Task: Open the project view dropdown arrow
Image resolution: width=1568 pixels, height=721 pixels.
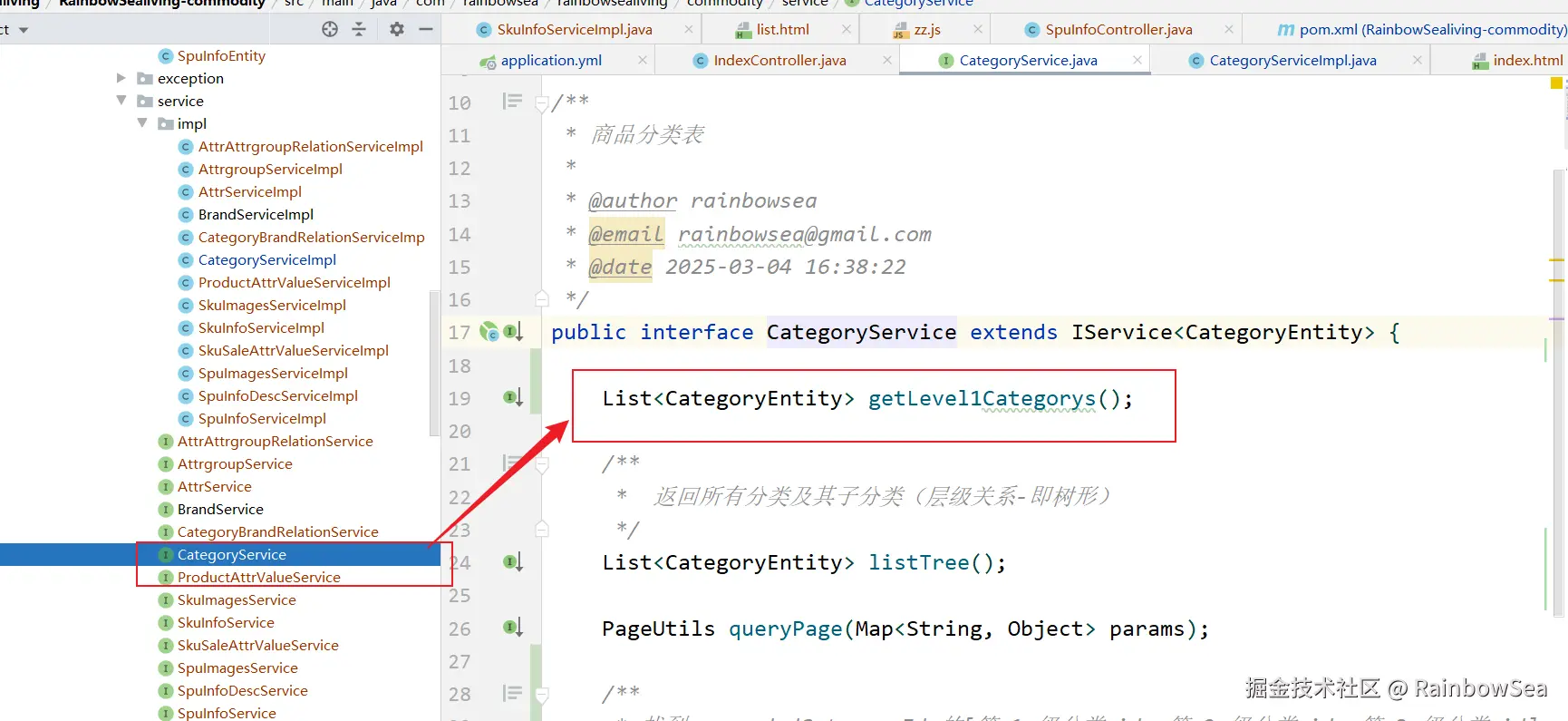Action: pyautogui.click(x=24, y=30)
